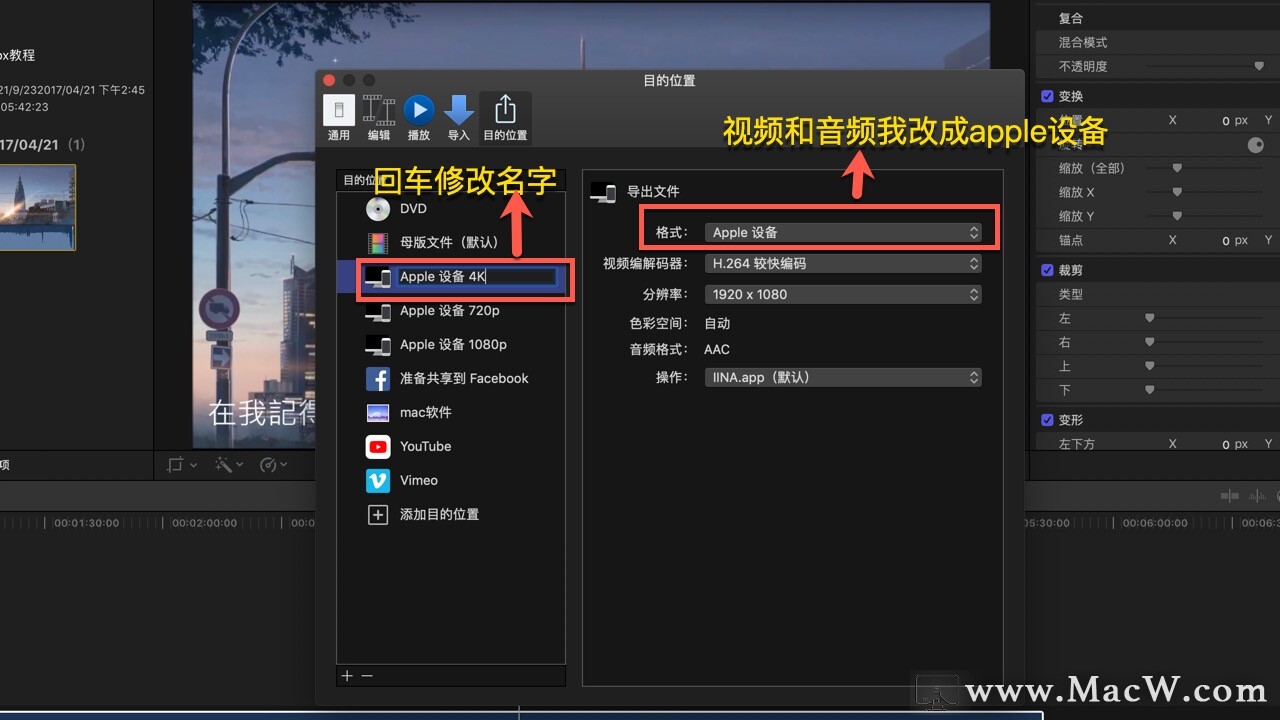Add a destination with the bottom plus button
The height and width of the screenshot is (720, 1280).
347,676
